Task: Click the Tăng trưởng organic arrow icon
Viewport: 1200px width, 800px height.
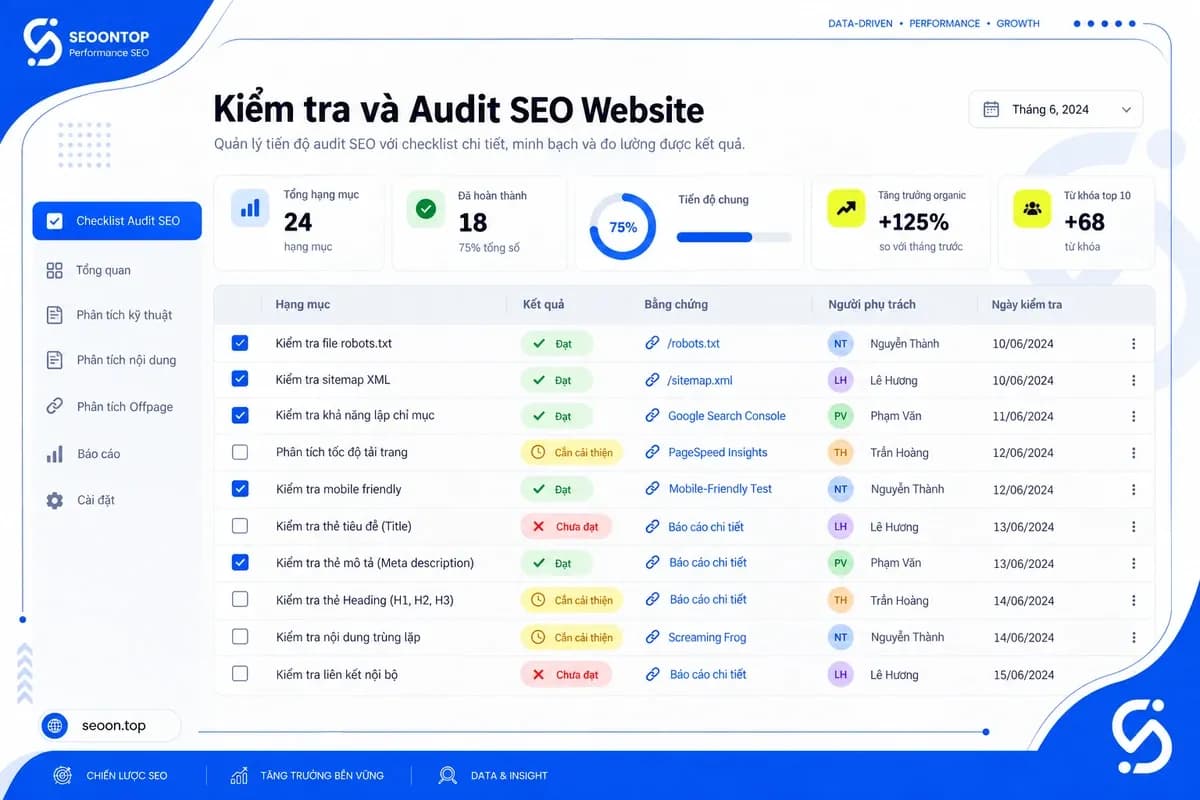Action: (x=846, y=208)
